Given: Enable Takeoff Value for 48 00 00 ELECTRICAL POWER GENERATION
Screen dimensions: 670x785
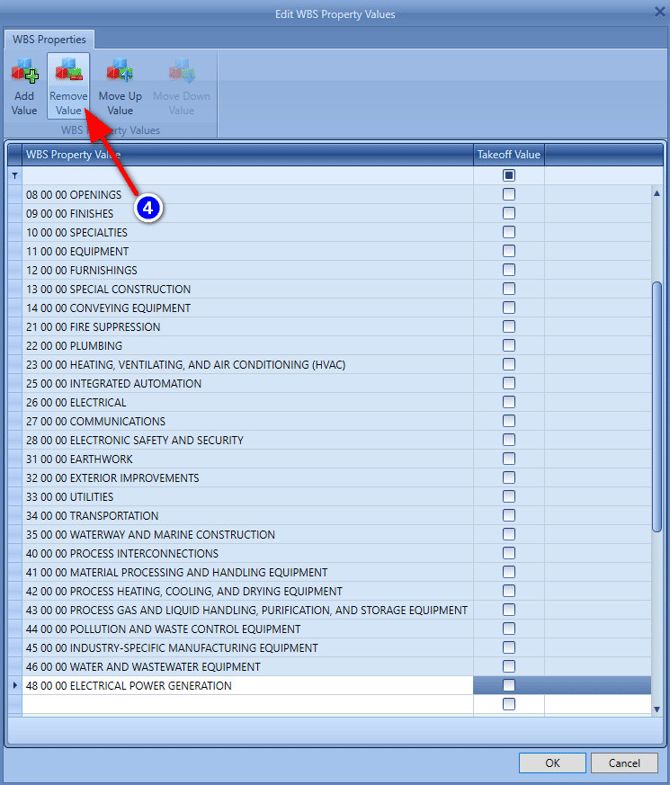Looking at the screenshot, I should click(x=509, y=685).
